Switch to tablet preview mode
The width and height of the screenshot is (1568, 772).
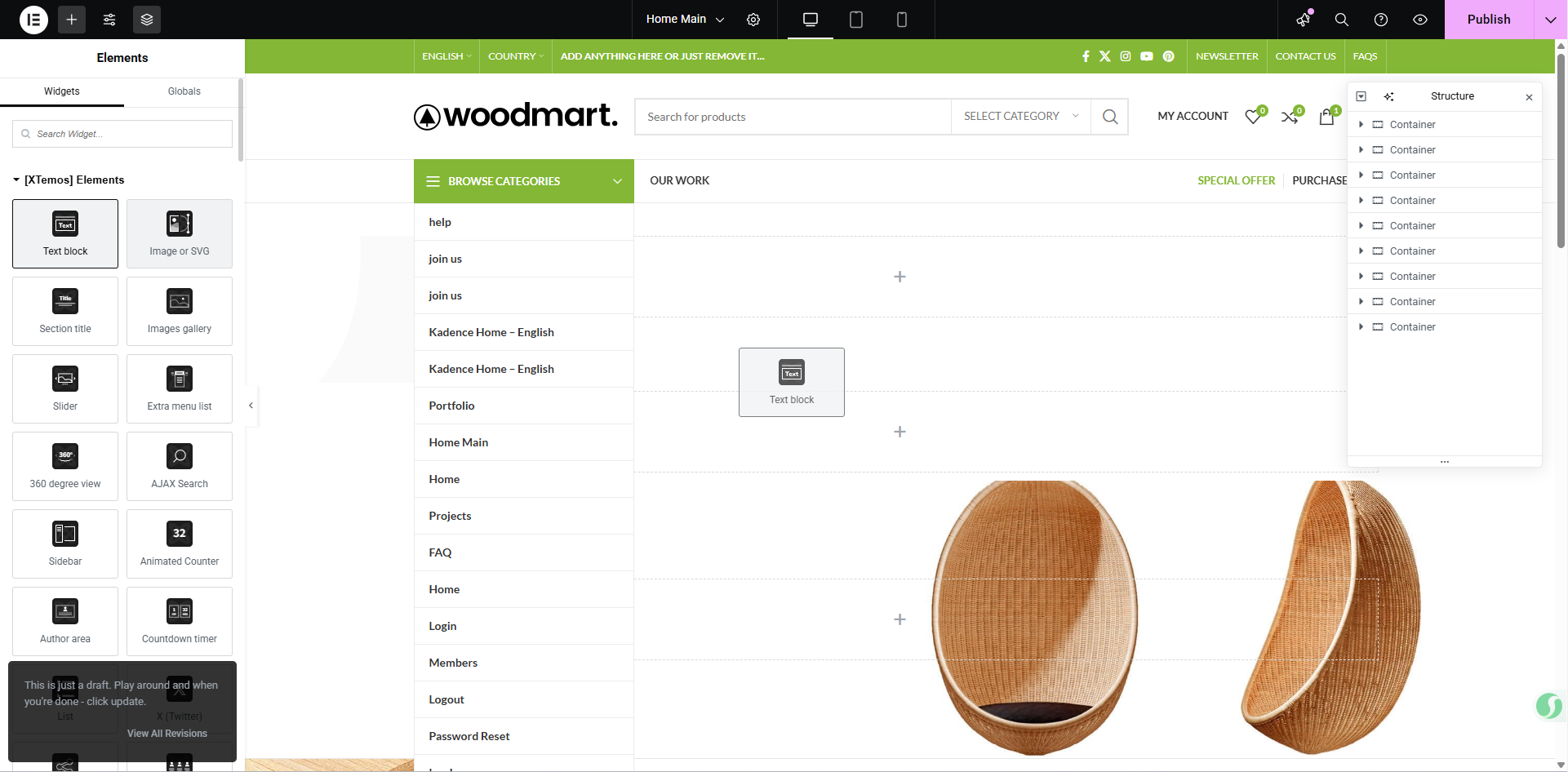point(855,20)
